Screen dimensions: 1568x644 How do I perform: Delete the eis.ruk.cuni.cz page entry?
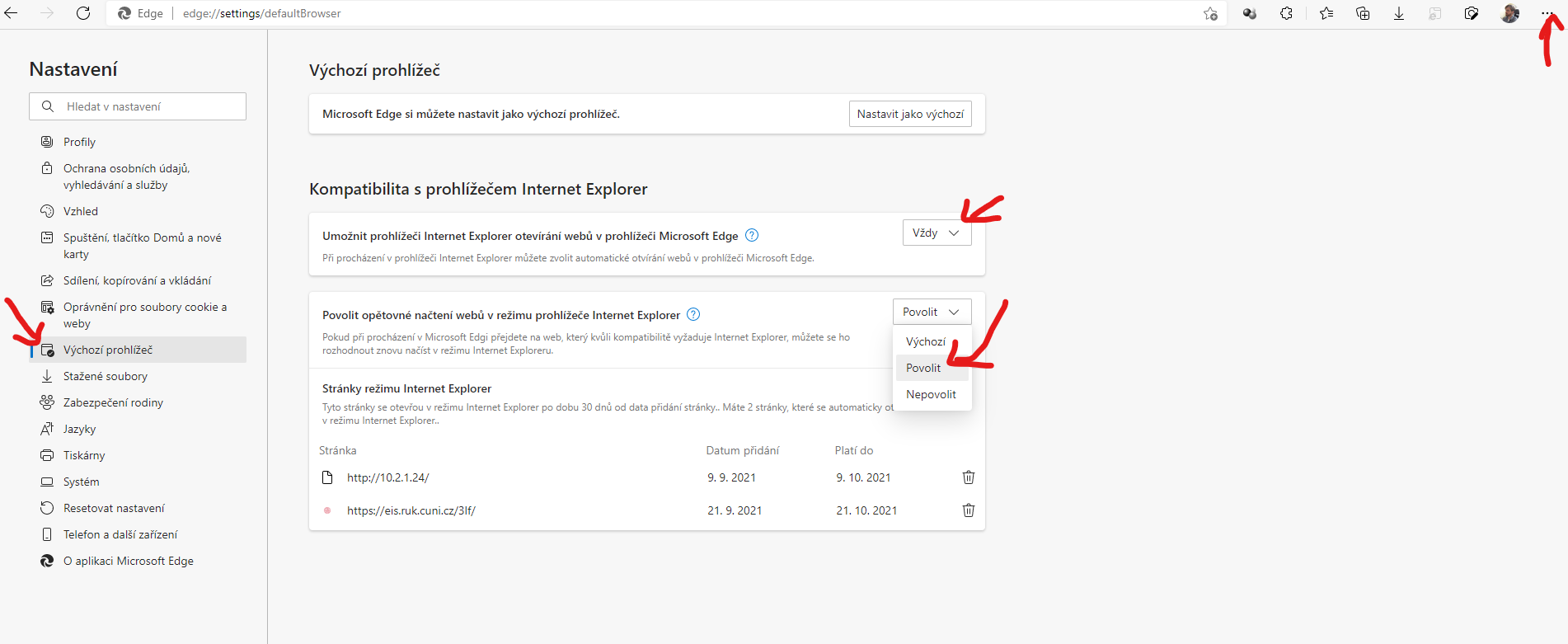(x=969, y=510)
